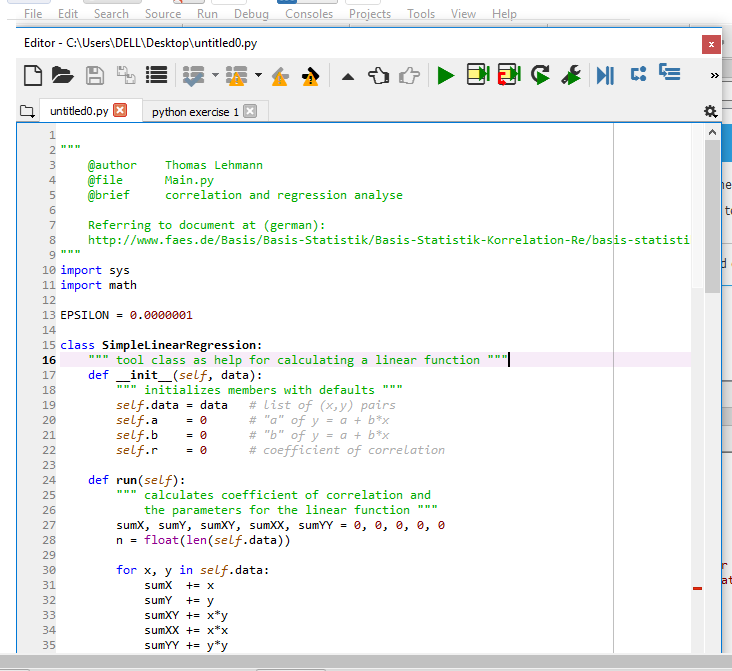Save the current file with floppy icon
Screen dimensions: 732x671
(x=95, y=75)
